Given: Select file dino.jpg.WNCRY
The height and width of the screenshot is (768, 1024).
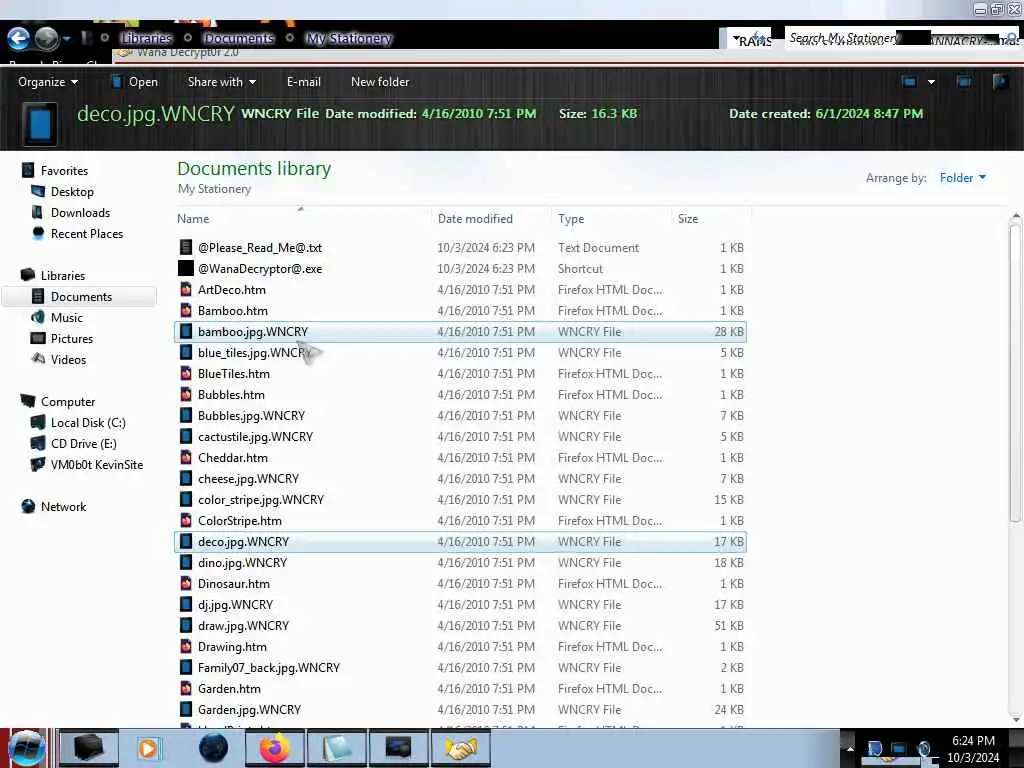Looking at the screenshot, I should [x=460, y=562].
